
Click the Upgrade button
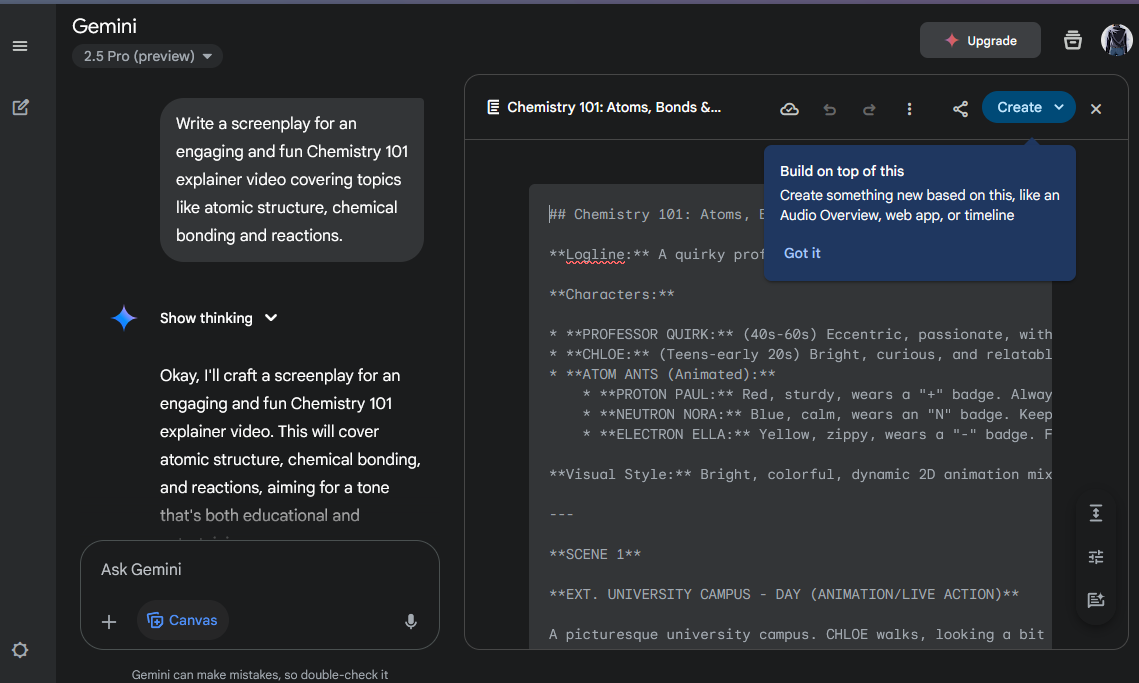980,41
